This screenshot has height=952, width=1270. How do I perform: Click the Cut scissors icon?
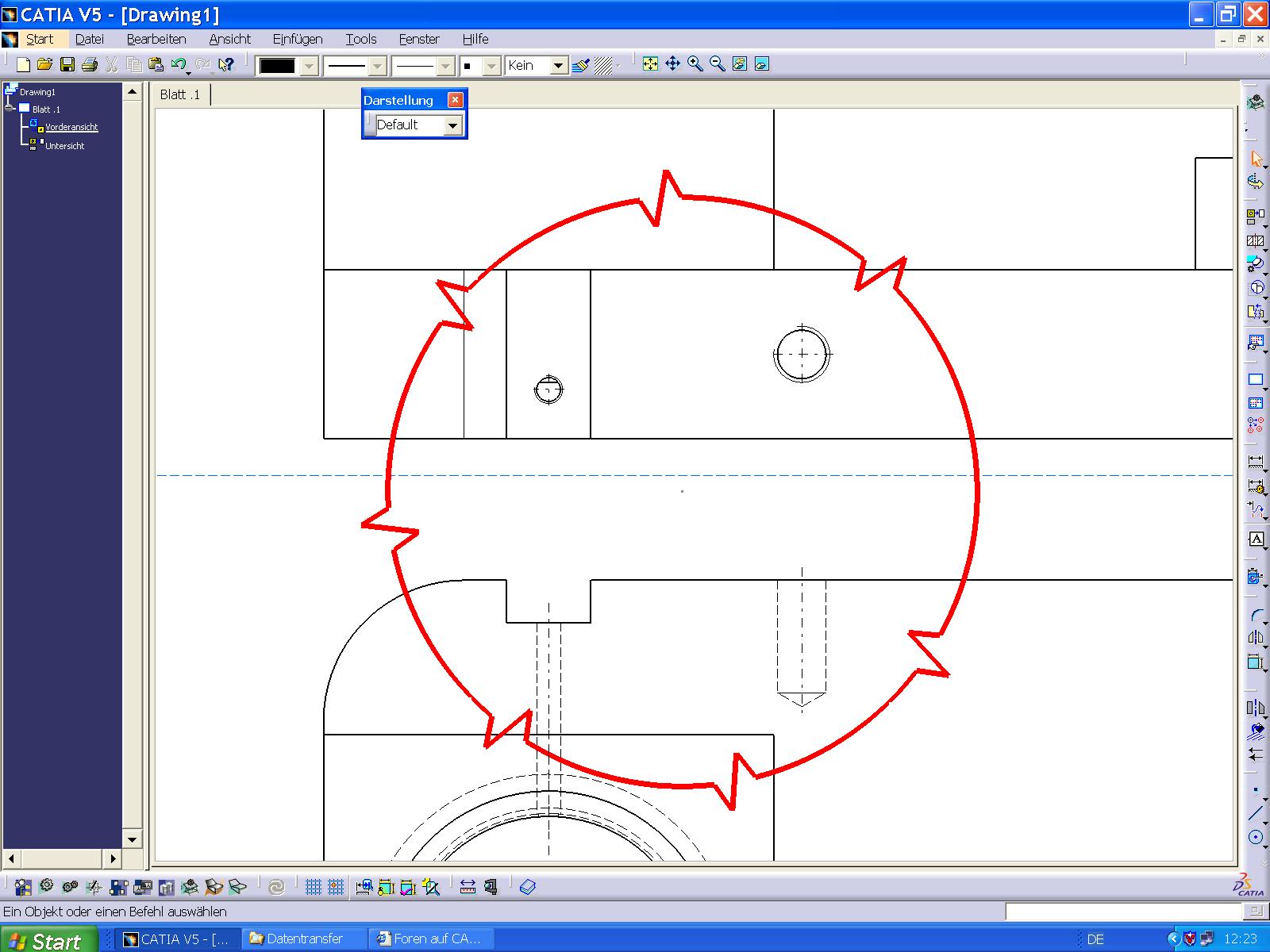tap(112, 65)
